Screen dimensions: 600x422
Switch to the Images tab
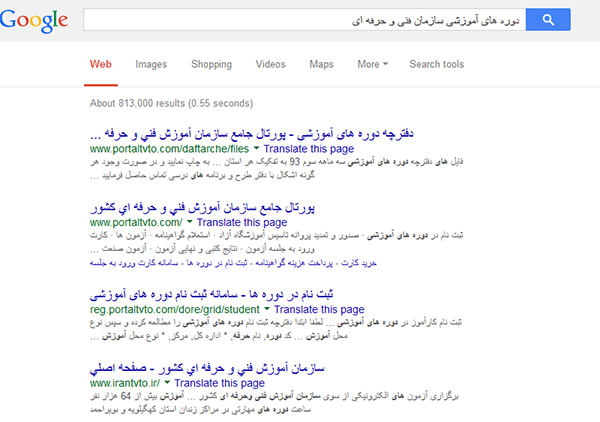[x=151, y=64]
